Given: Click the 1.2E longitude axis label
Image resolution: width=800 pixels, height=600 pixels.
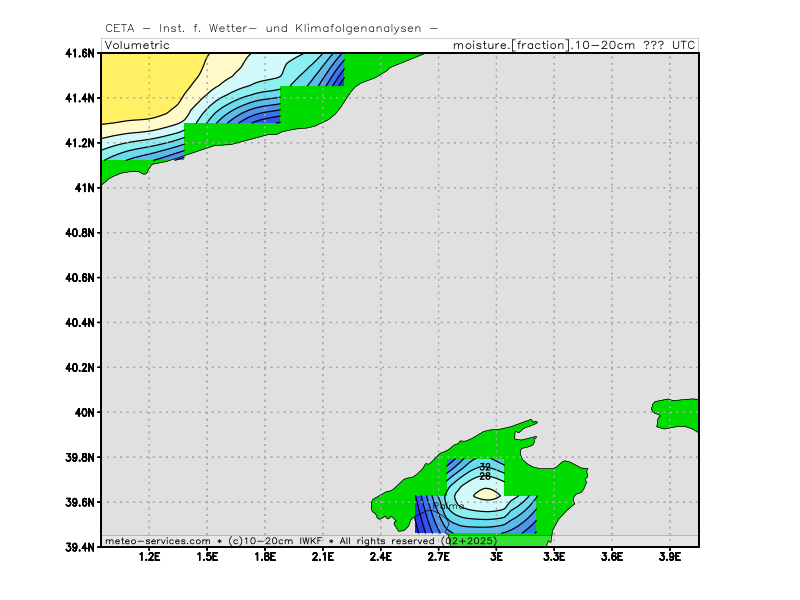Looking at the screenshot, I should click(x=151, y=557).
